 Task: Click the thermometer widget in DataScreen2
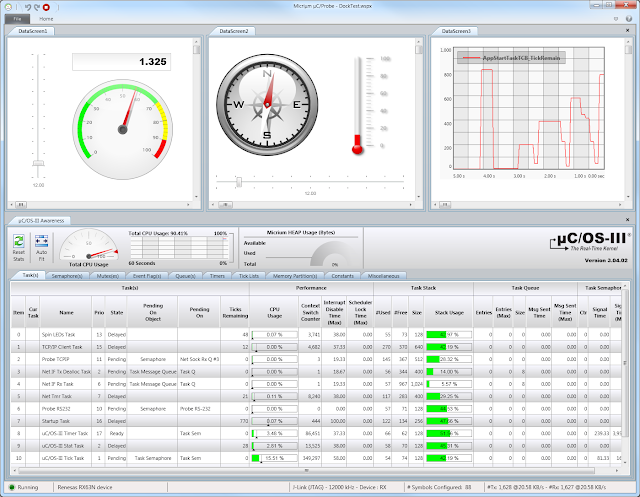coord(358,106)
